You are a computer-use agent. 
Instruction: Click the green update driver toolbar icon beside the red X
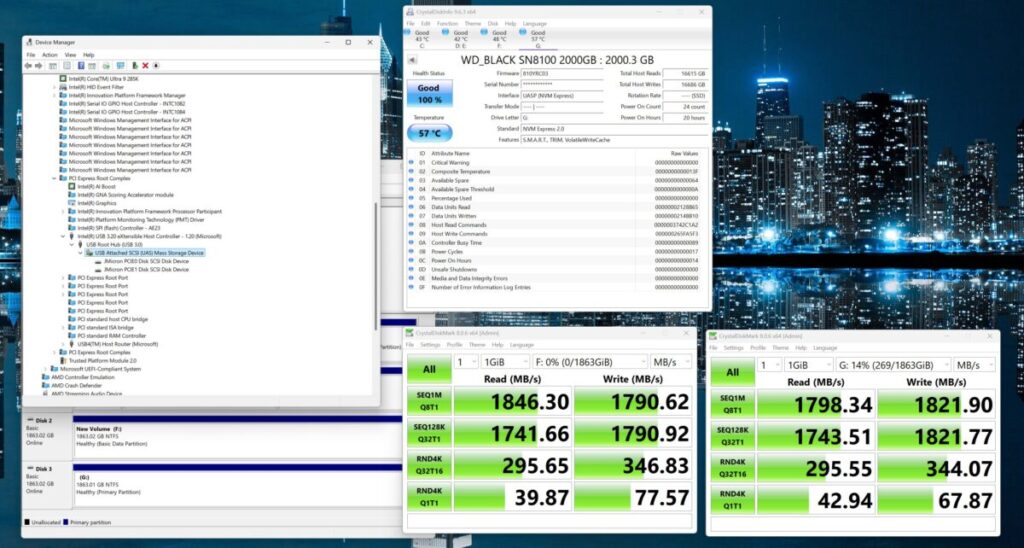[x=135, y=65]
